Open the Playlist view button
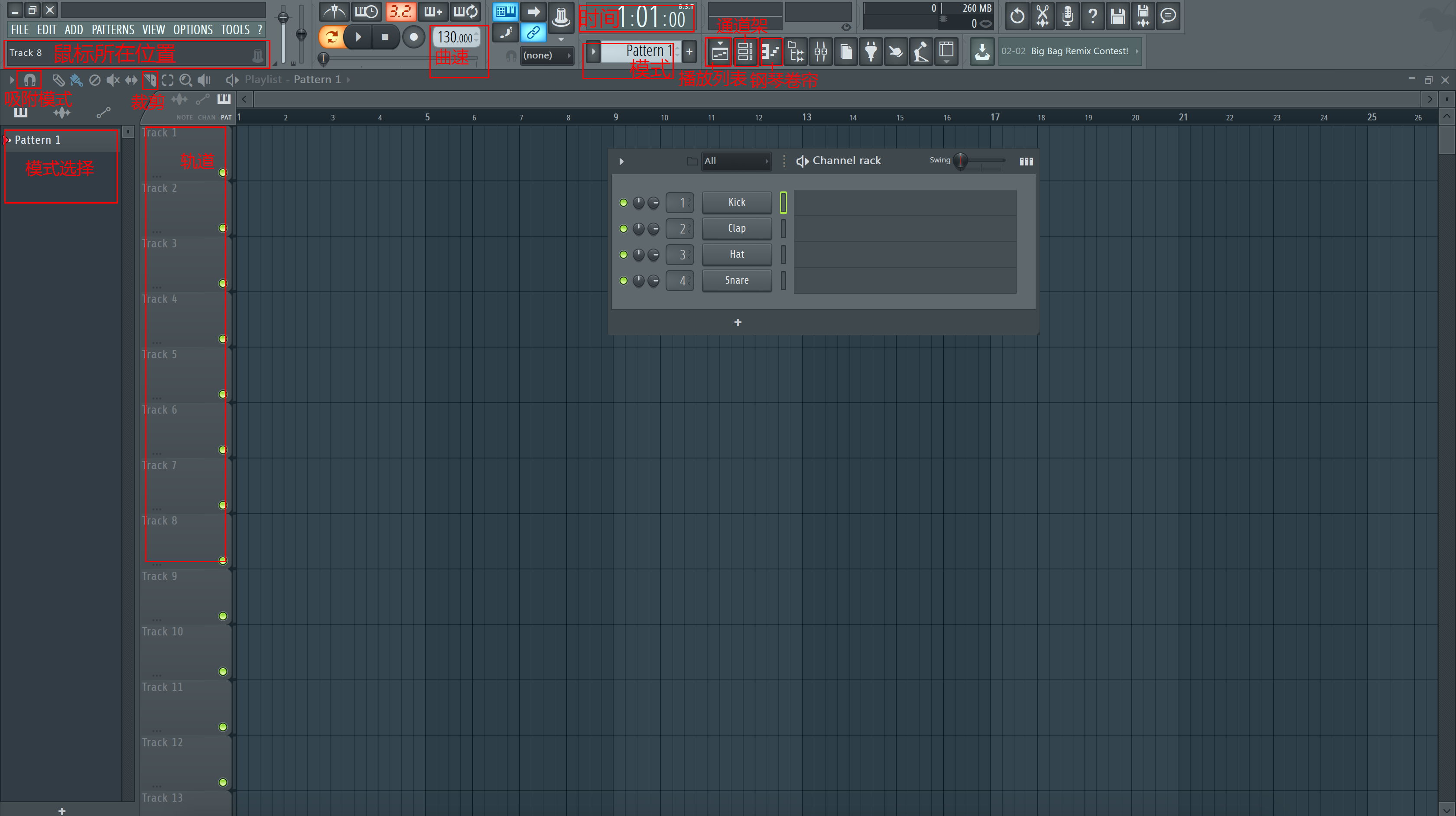The height and width of the screenshot is (816, 1456). tap(719, 52)
